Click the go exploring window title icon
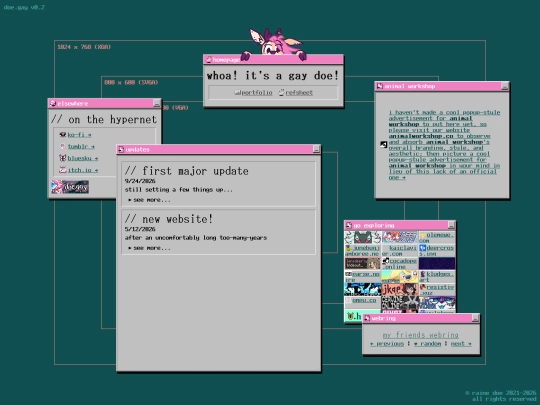540x405 pixels. coord(349,225)
